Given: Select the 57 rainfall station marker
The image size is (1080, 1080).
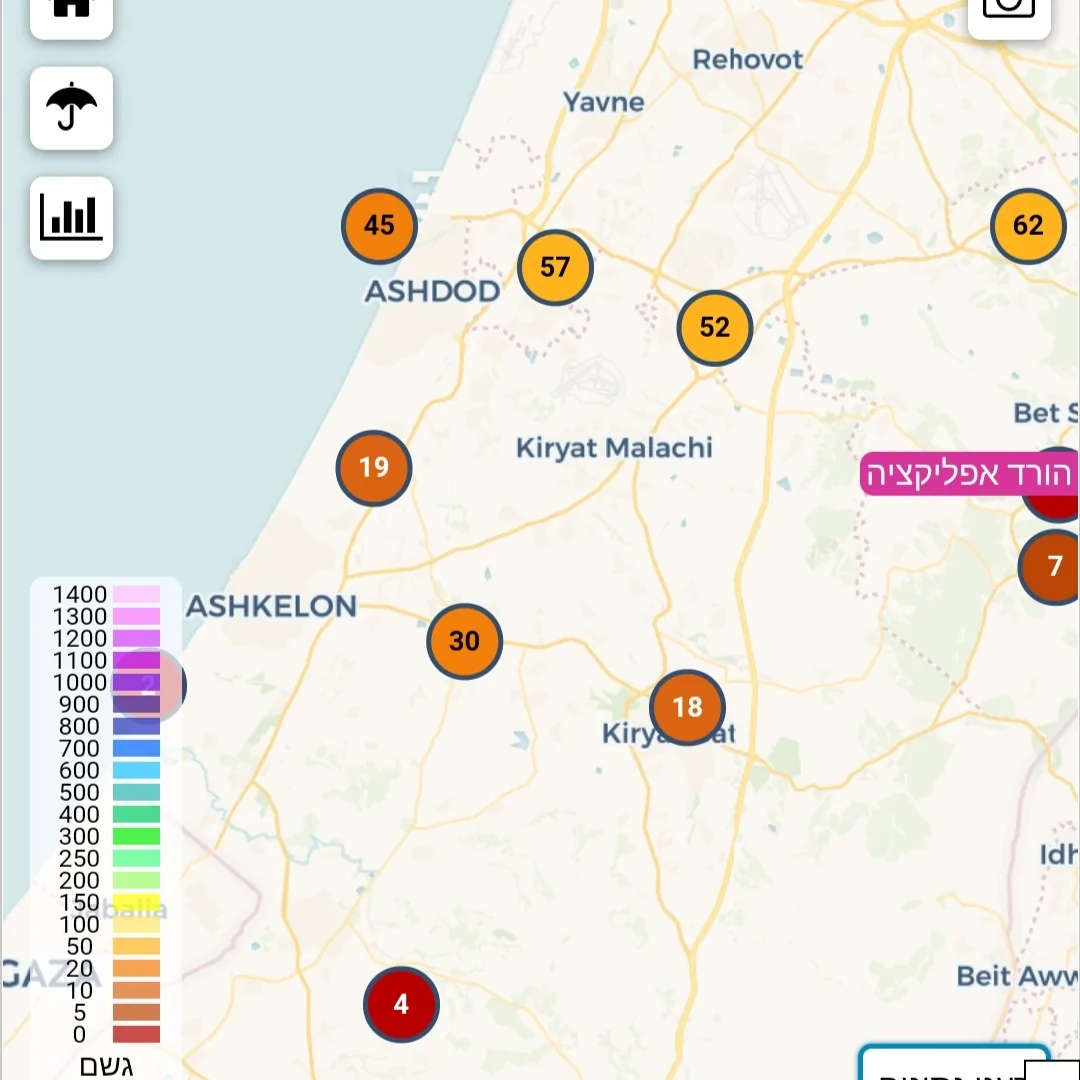Looking at the screenshot, I should pyautogui.click(x=555, y=267).
